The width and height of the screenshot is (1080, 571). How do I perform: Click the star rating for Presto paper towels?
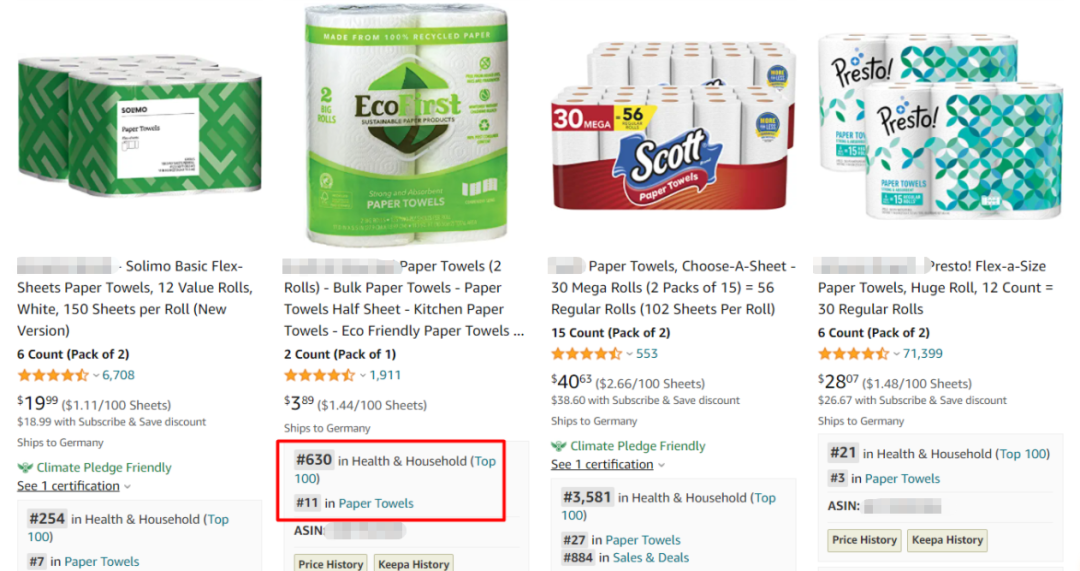[853, 354]
